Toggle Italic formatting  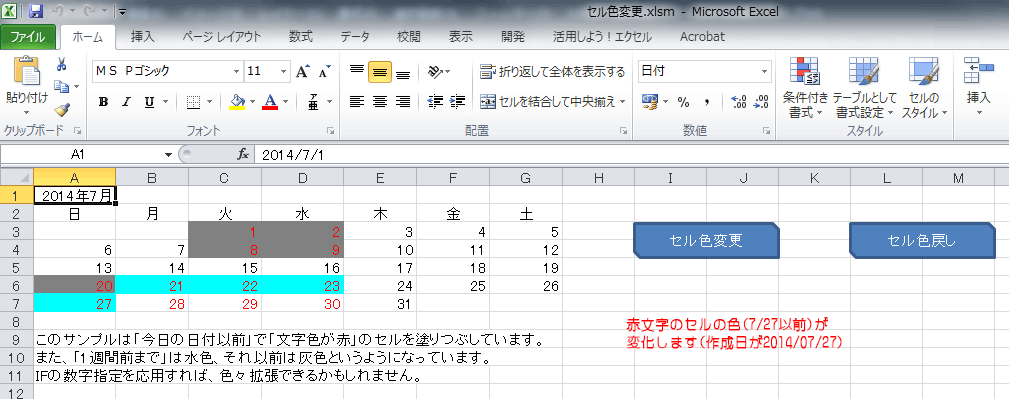[x=126, y=102]
